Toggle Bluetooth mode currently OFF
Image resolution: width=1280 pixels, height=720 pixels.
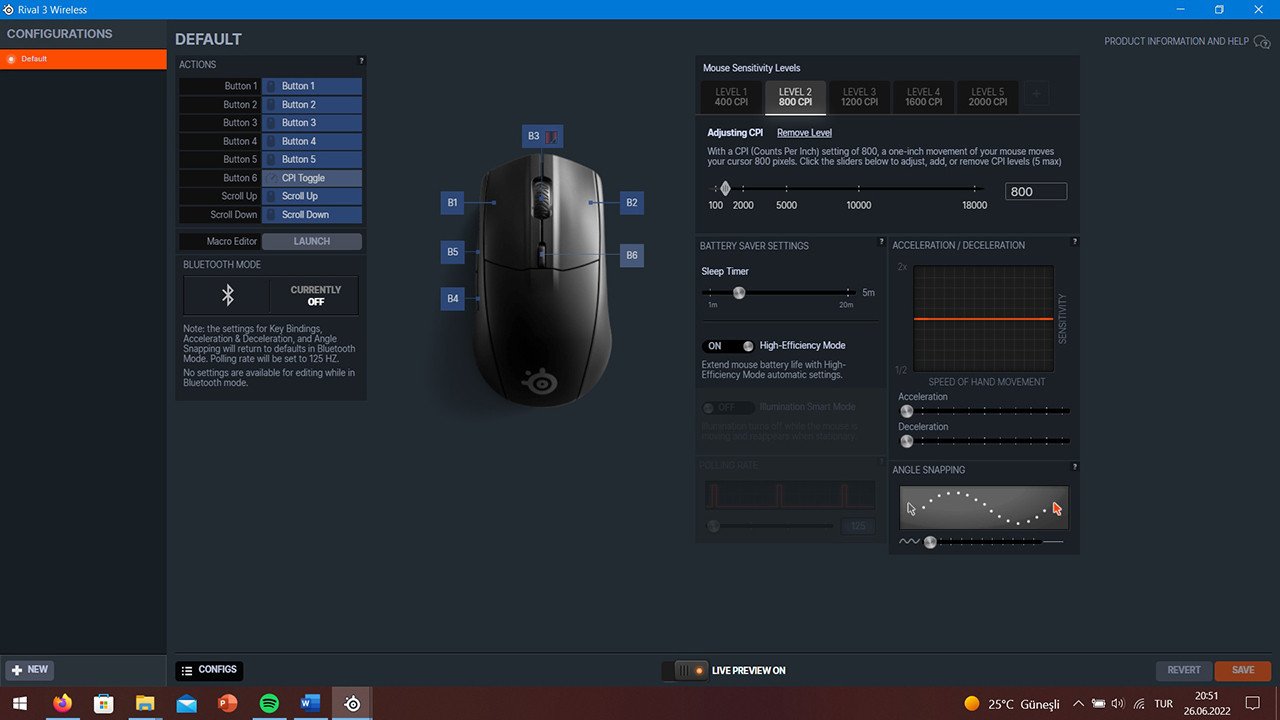(315, 295)
